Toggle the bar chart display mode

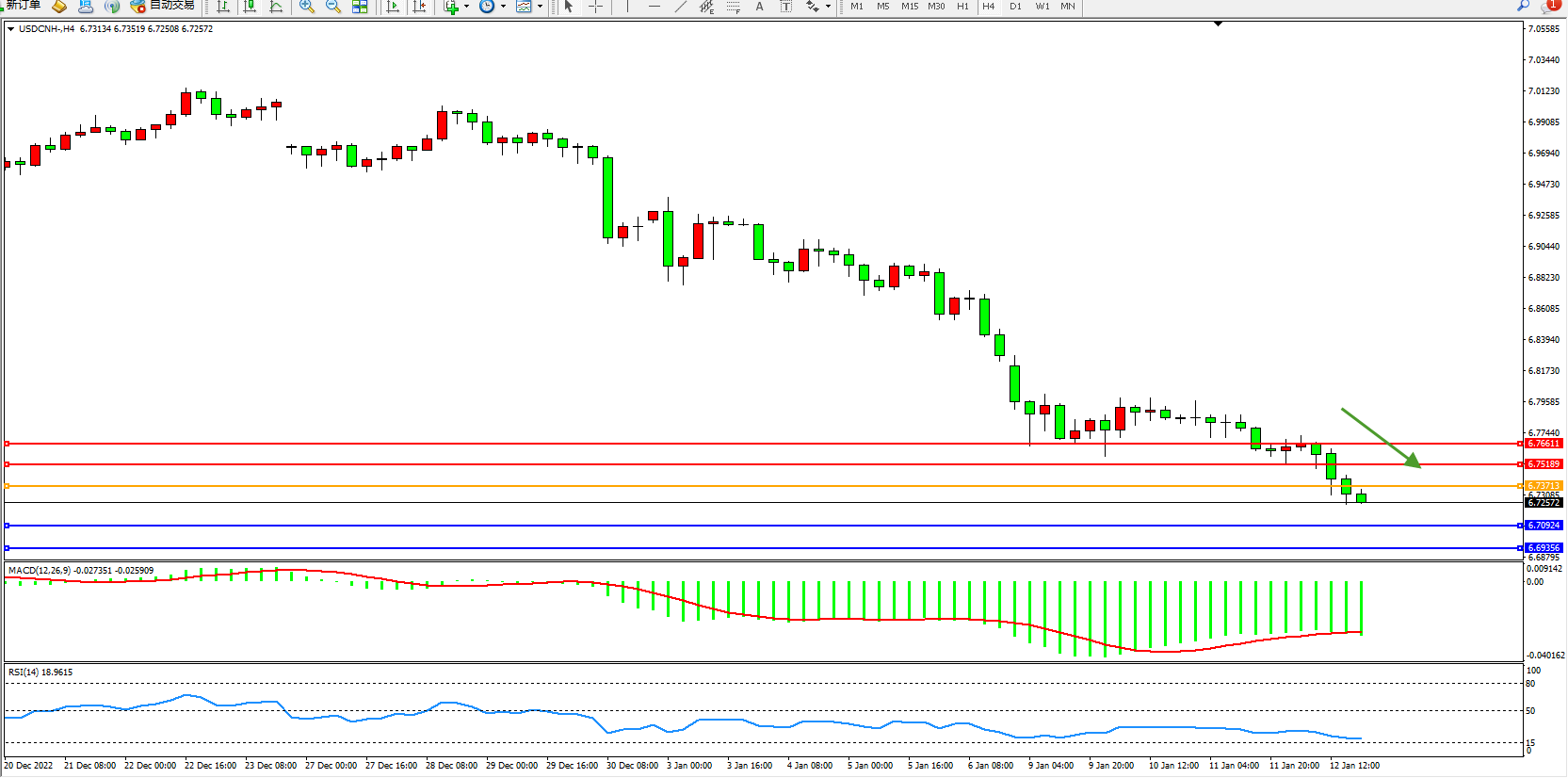pyautogui.click(x=223, y=7)
